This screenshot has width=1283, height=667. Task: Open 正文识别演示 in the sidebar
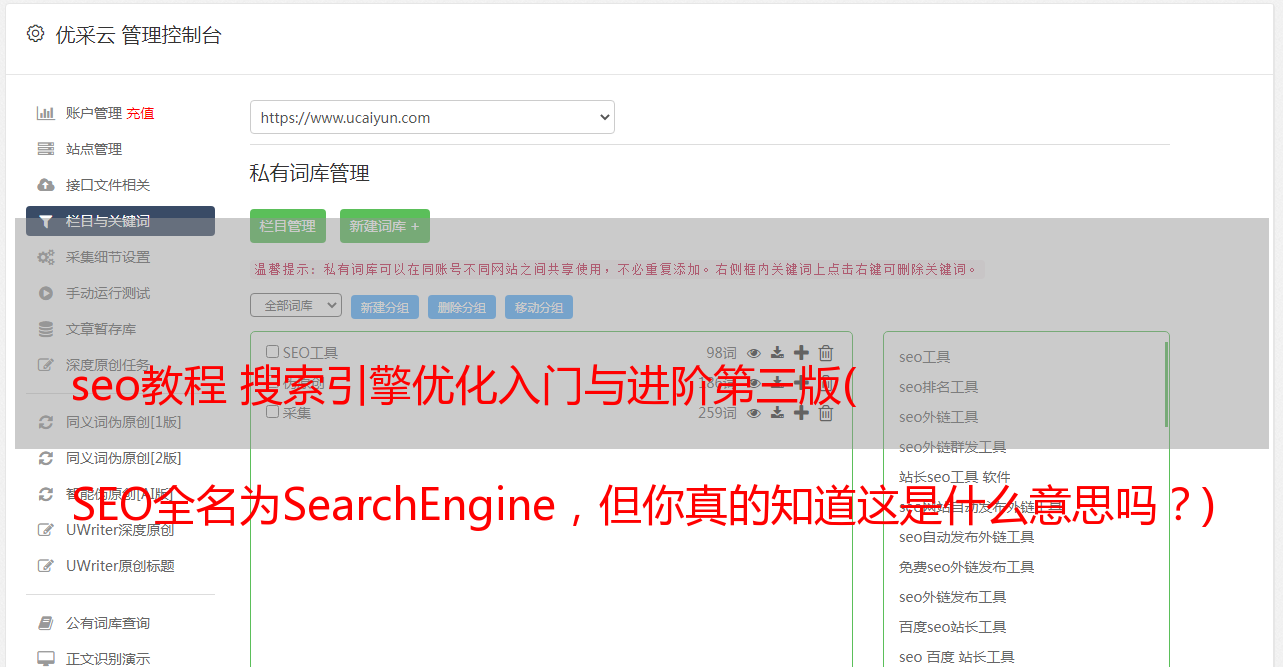(108, 659)
